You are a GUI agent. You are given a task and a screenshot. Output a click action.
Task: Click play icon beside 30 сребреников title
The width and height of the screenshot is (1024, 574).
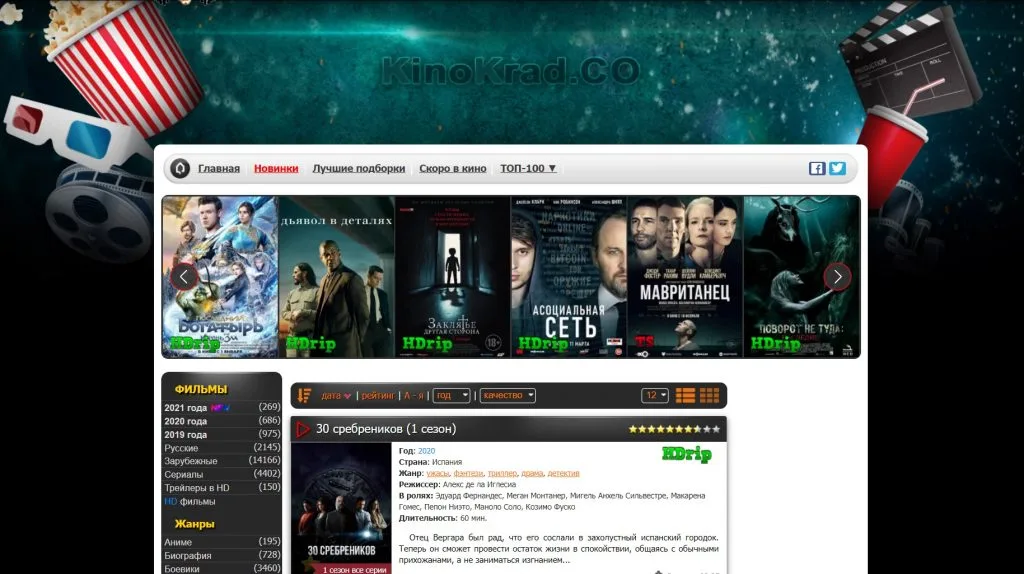(x=302, y=429)
